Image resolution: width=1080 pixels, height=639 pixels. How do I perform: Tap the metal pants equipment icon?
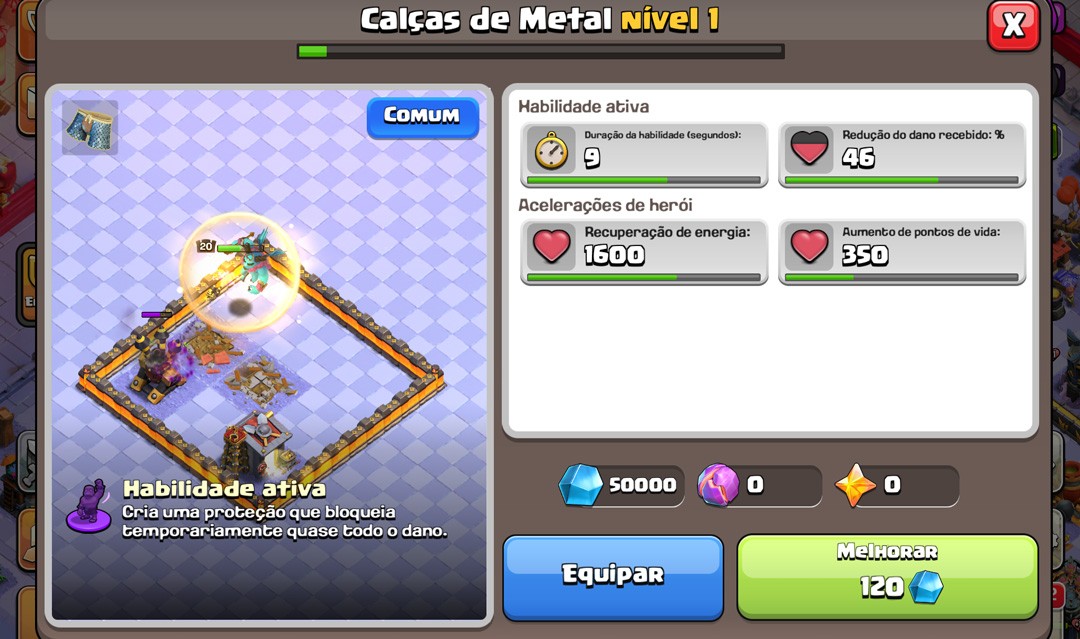pyautogui.click(x=90, y=127)
